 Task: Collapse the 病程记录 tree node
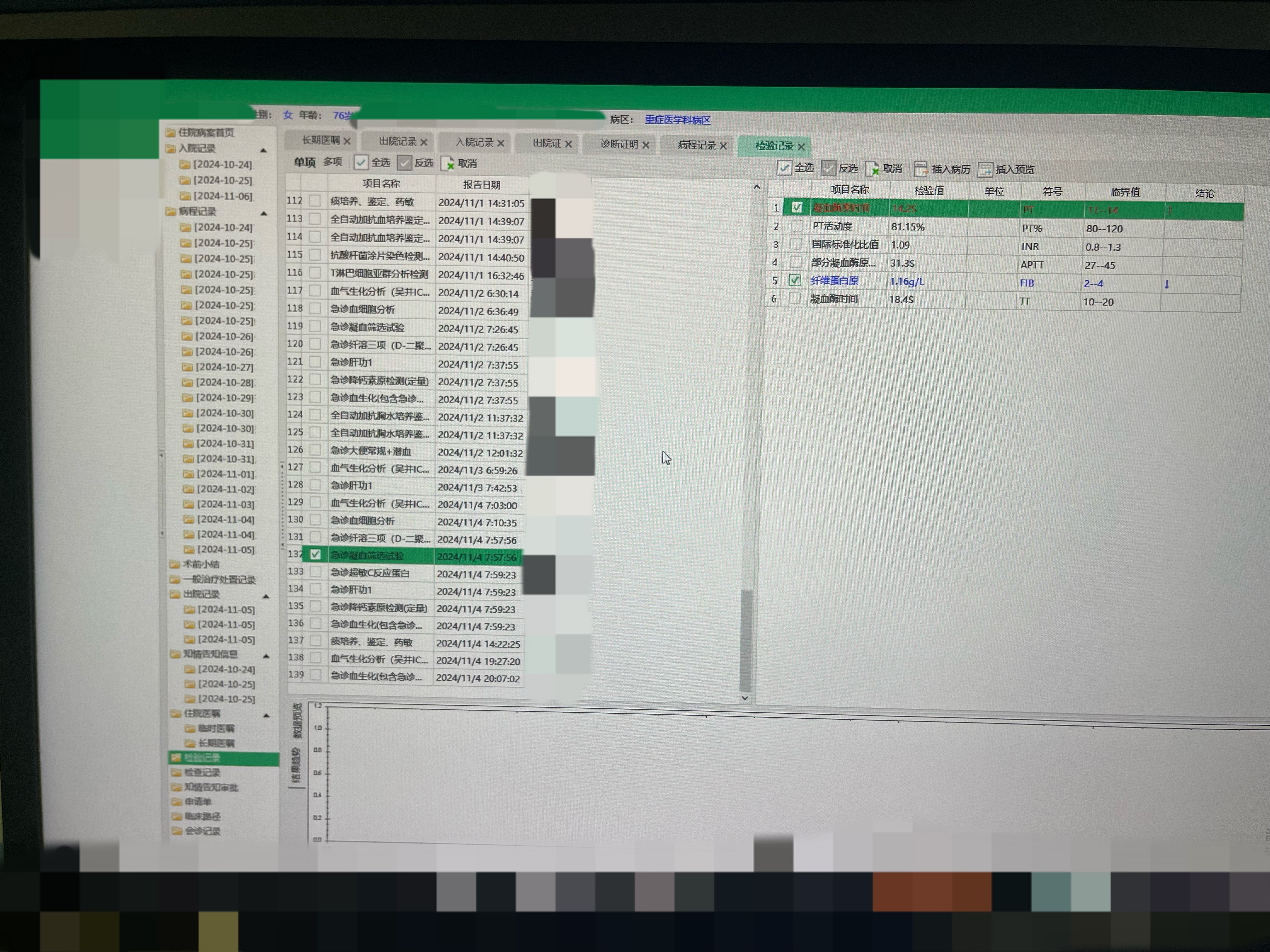click(264, 213)
